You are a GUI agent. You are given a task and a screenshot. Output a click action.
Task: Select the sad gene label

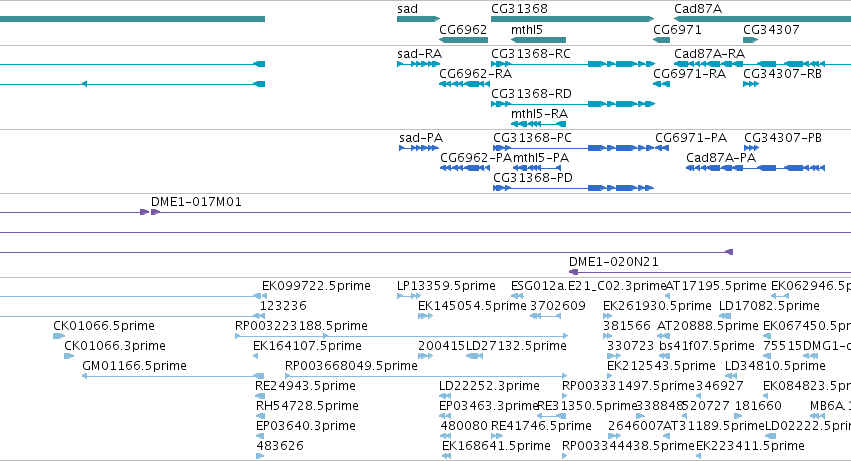point(408,9)
